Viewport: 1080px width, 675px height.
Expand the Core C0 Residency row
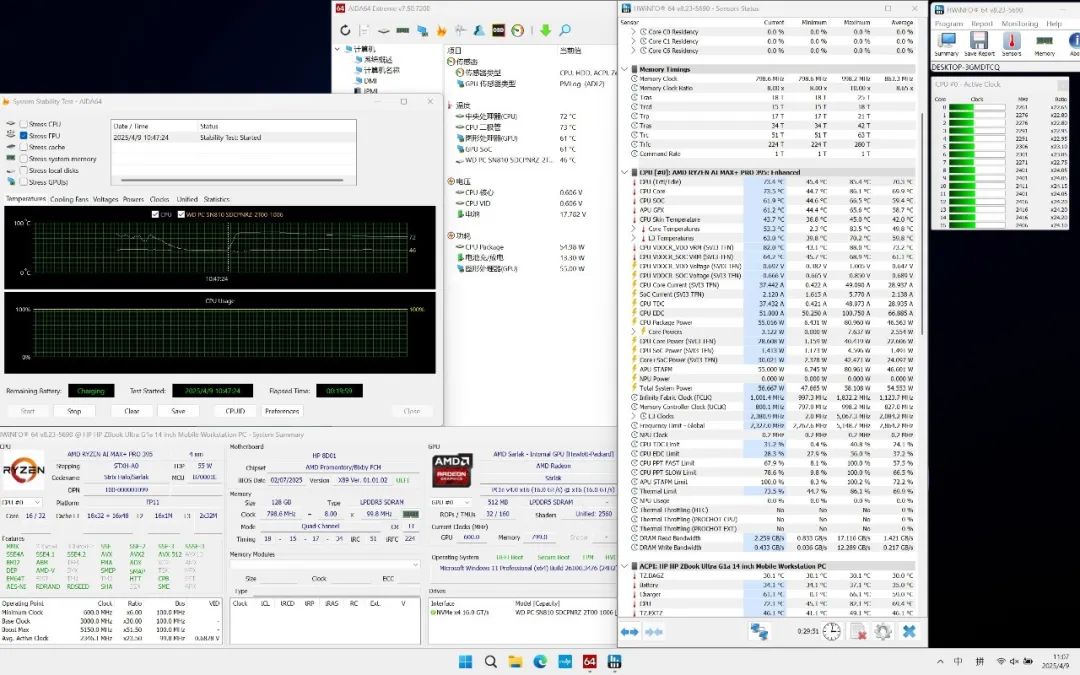[633, 32]
